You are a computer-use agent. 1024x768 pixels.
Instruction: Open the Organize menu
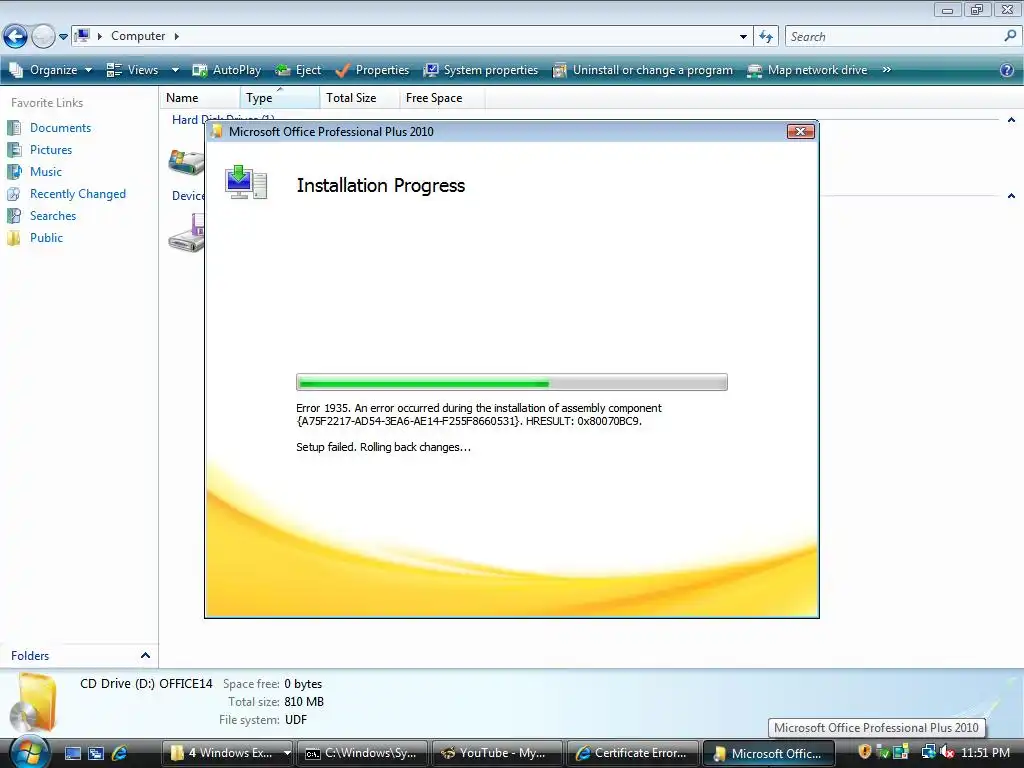[51, 70]
